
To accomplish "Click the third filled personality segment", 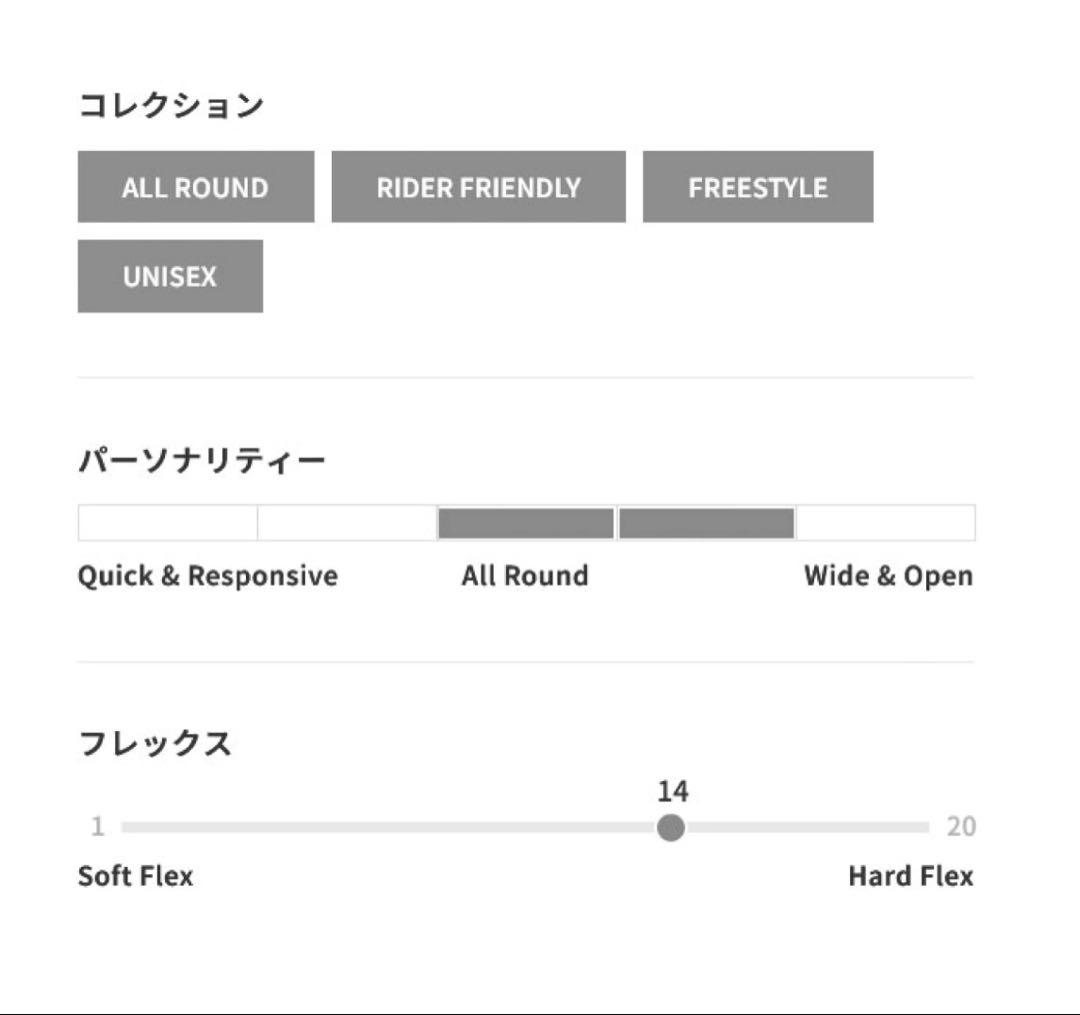I will (525, 523).
